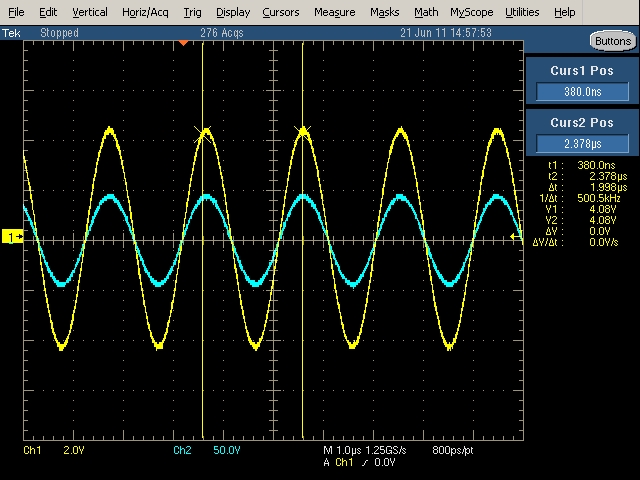Click the Curs2 Pos panel label
The height and width of the screenshot is (480, 640).
(582, 123)
